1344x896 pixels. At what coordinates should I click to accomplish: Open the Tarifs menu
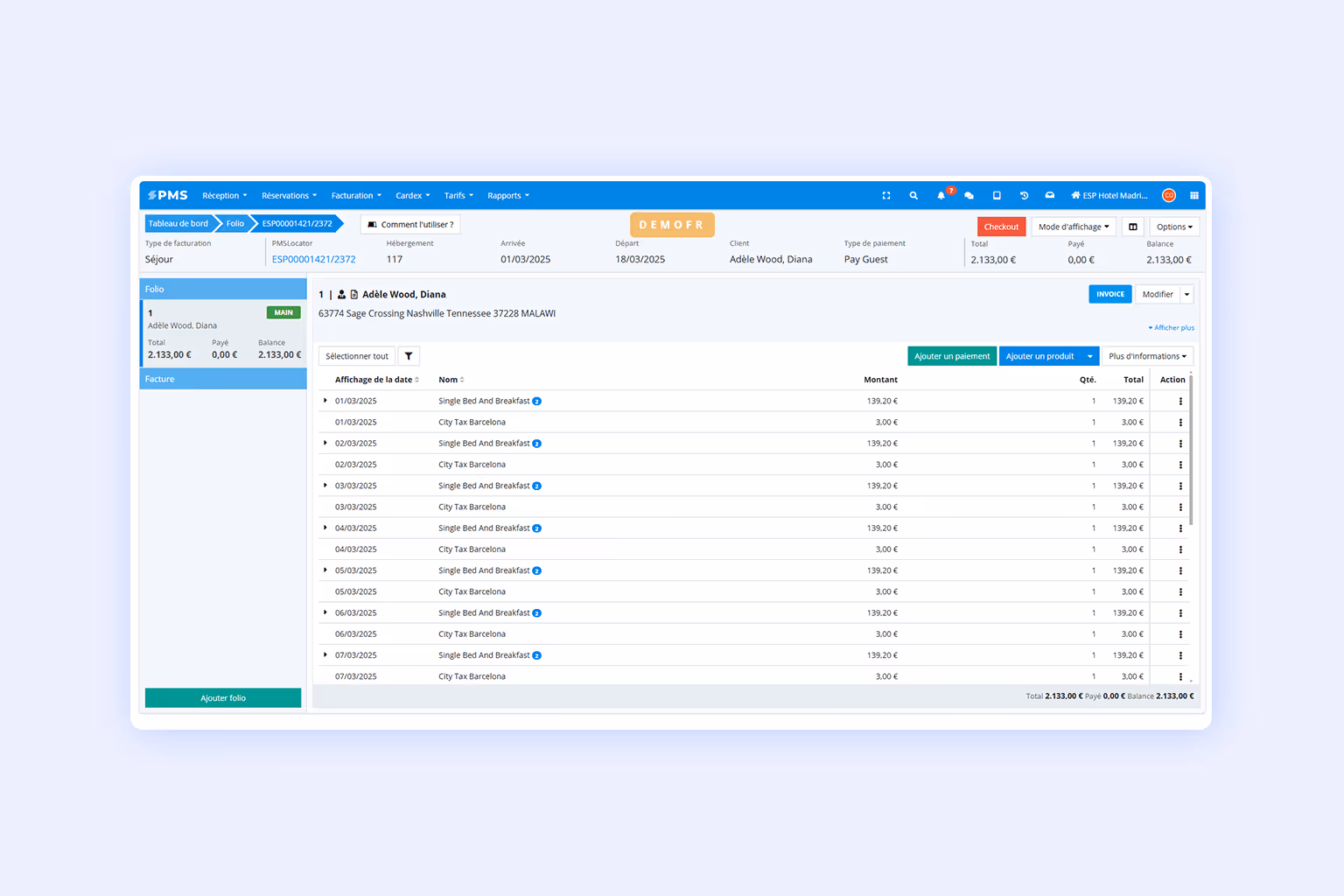click(x=458, y=196)
